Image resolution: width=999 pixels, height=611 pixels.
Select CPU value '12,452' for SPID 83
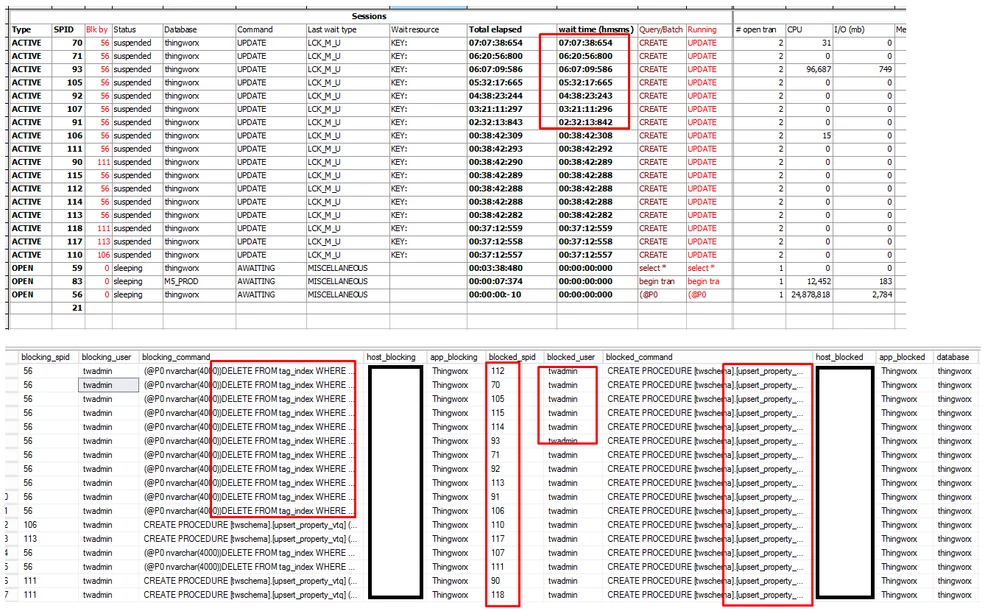819,281
